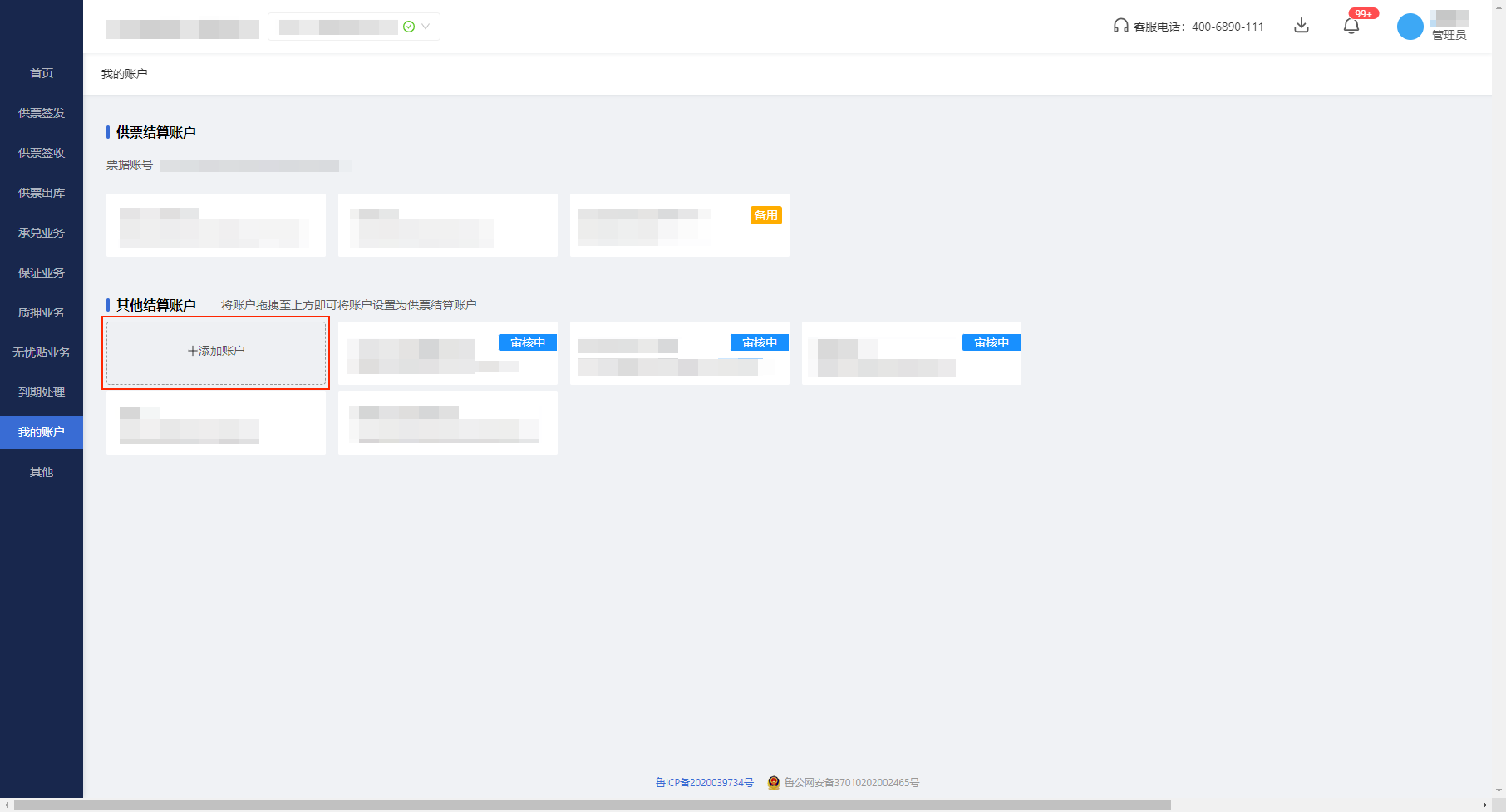Open the 鲁公网安备 registration link
This screenshot has width=1506, height=812.
click(851, 782)
